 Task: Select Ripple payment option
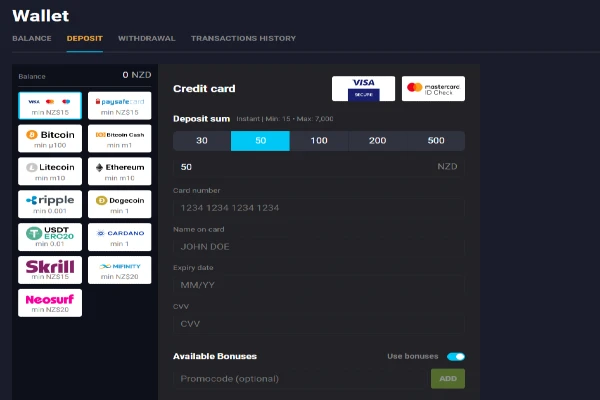click(50, 204)
